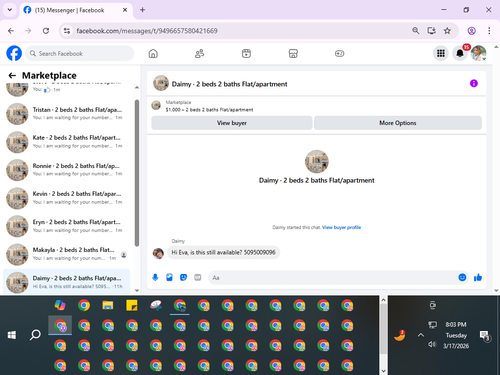This screenshot has width=500, height=375.
Task: Open the volume control in system tray
Action: point(432,344)
